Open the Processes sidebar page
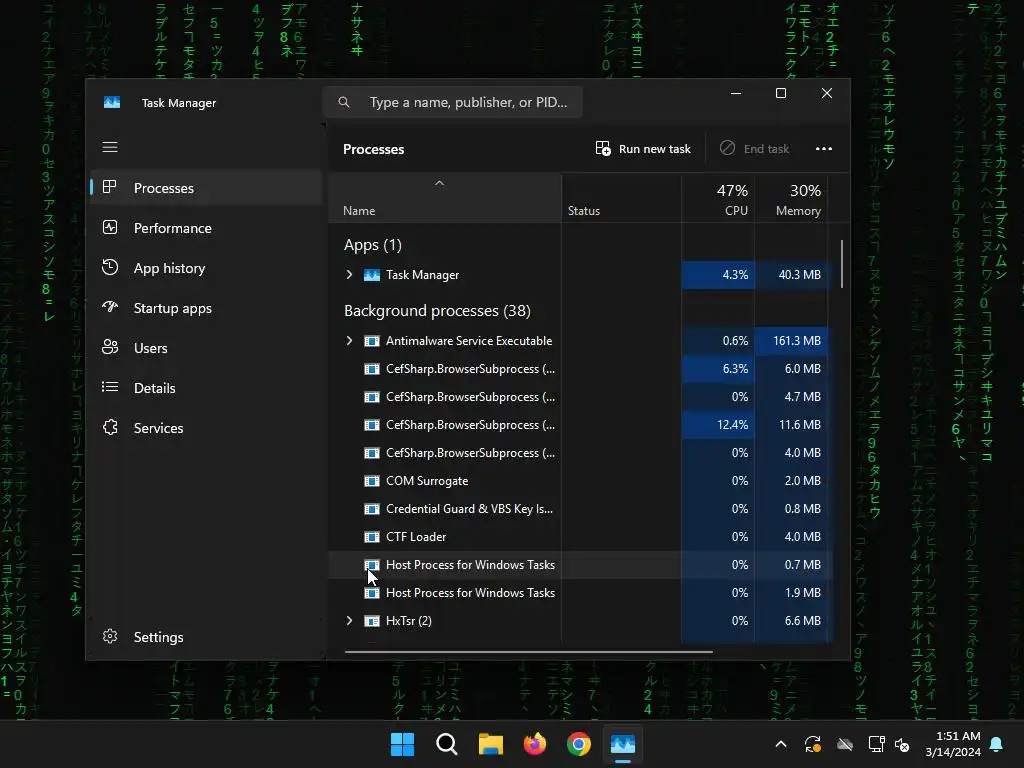The width and height of the screenshot is (1024, 768). coord(206,188)
